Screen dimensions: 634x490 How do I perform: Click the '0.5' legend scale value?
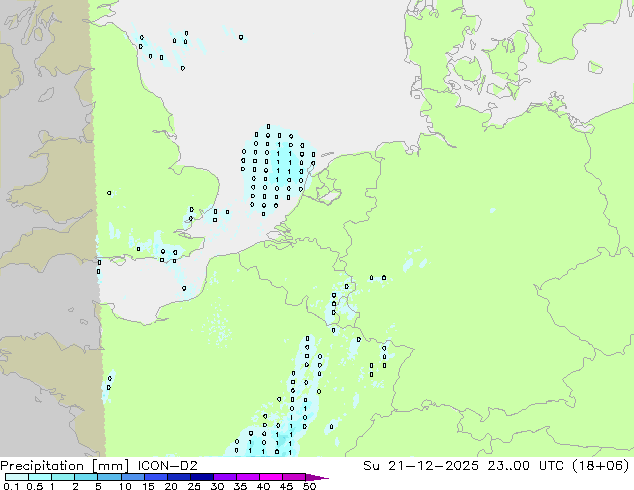pyautogui.click(x=35, y=486)
